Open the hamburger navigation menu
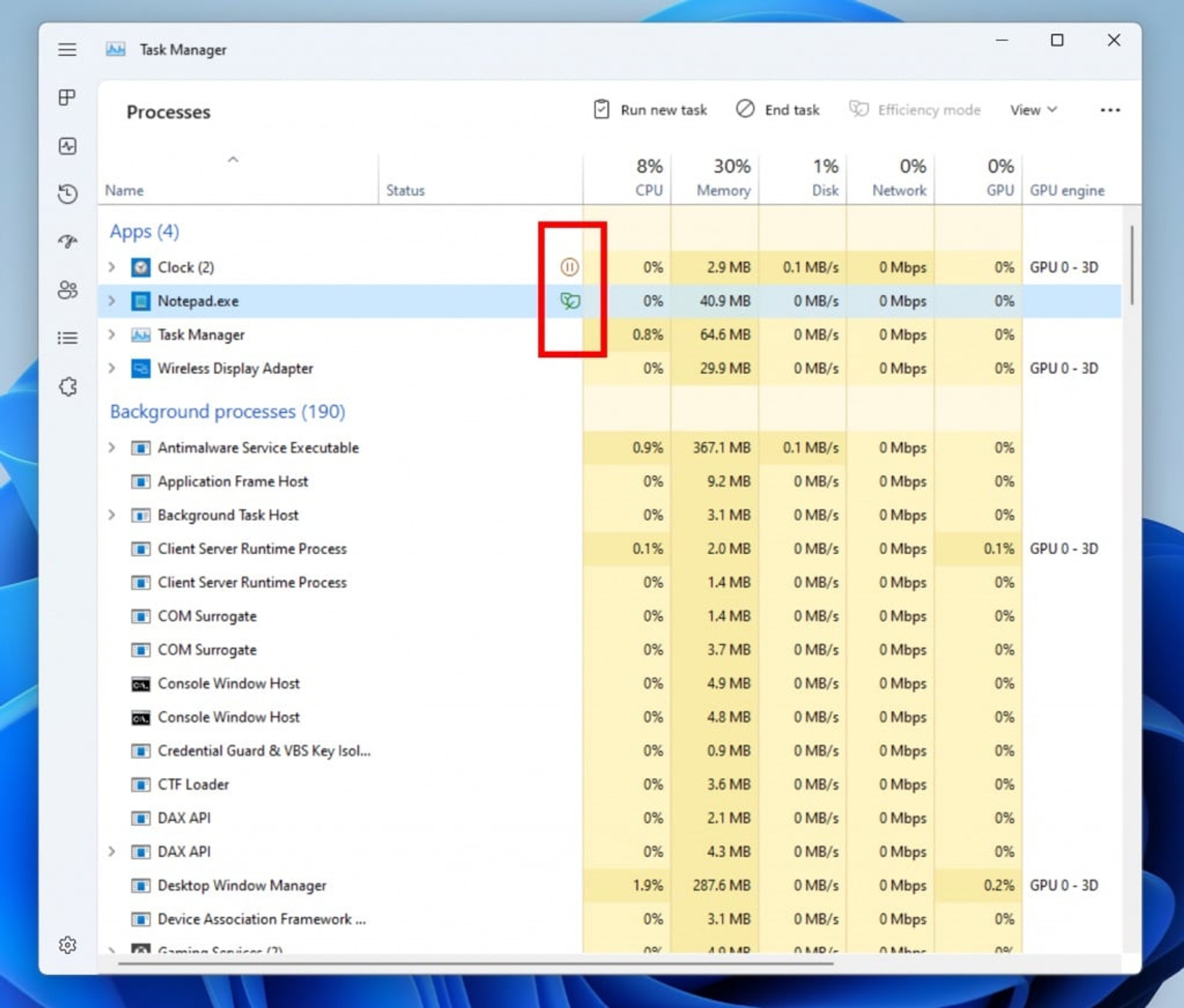The image size is (1184, 1008). pyautogui.click(x=67, y=49)
